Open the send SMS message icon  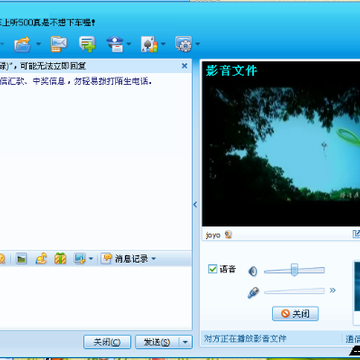pyautogui.click(x=59, y=44)
